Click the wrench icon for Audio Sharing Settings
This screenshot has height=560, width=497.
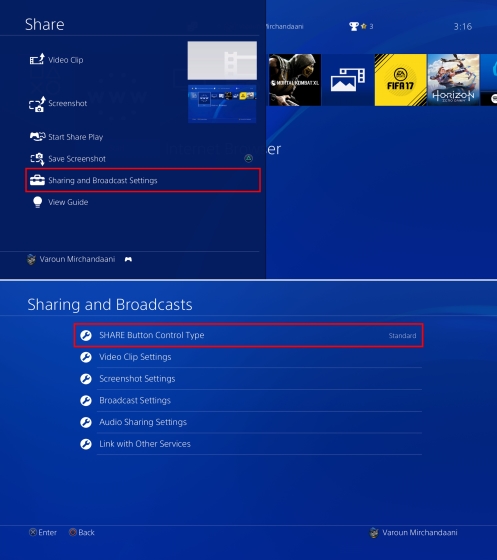(86, 422)
